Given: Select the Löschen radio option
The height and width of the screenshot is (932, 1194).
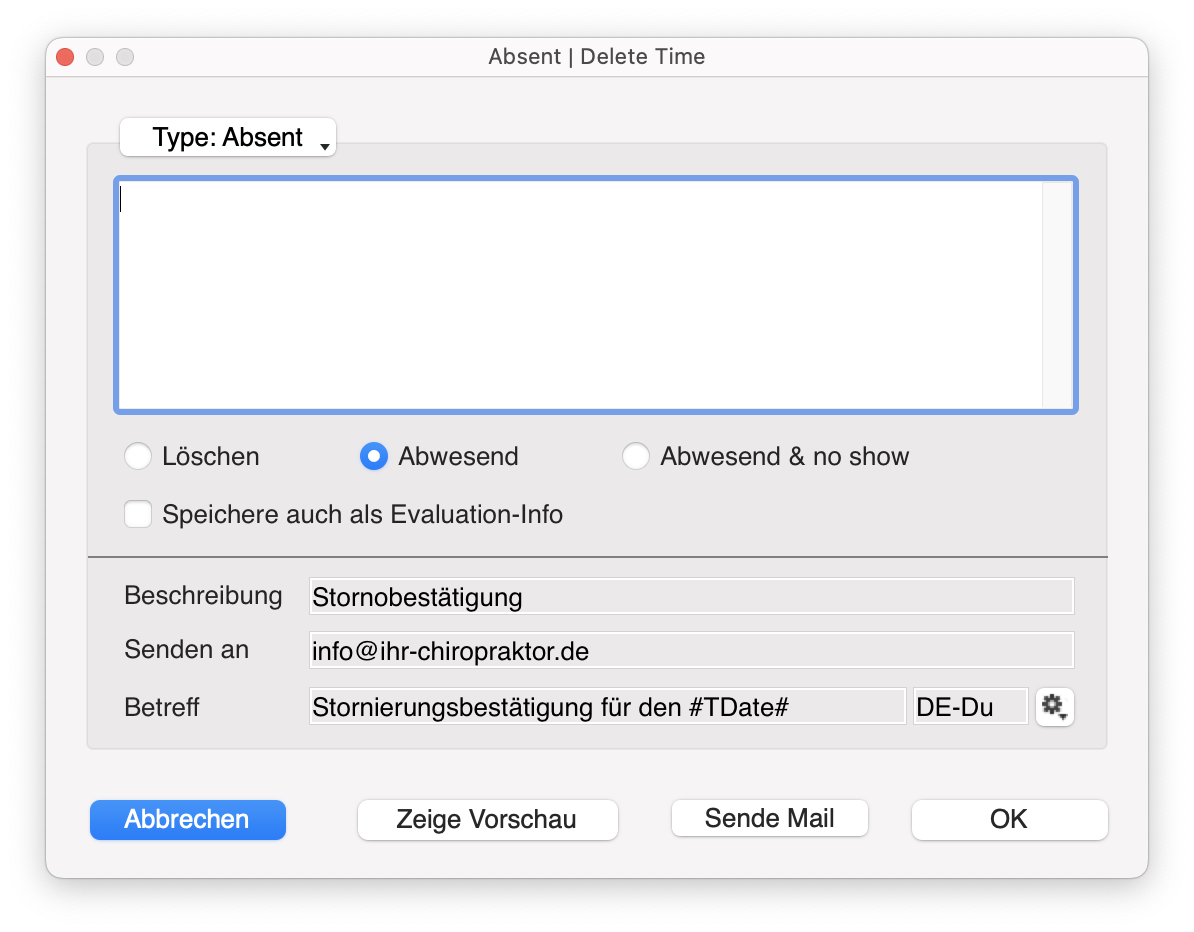Looking at the screenshot, I should 137,457.
